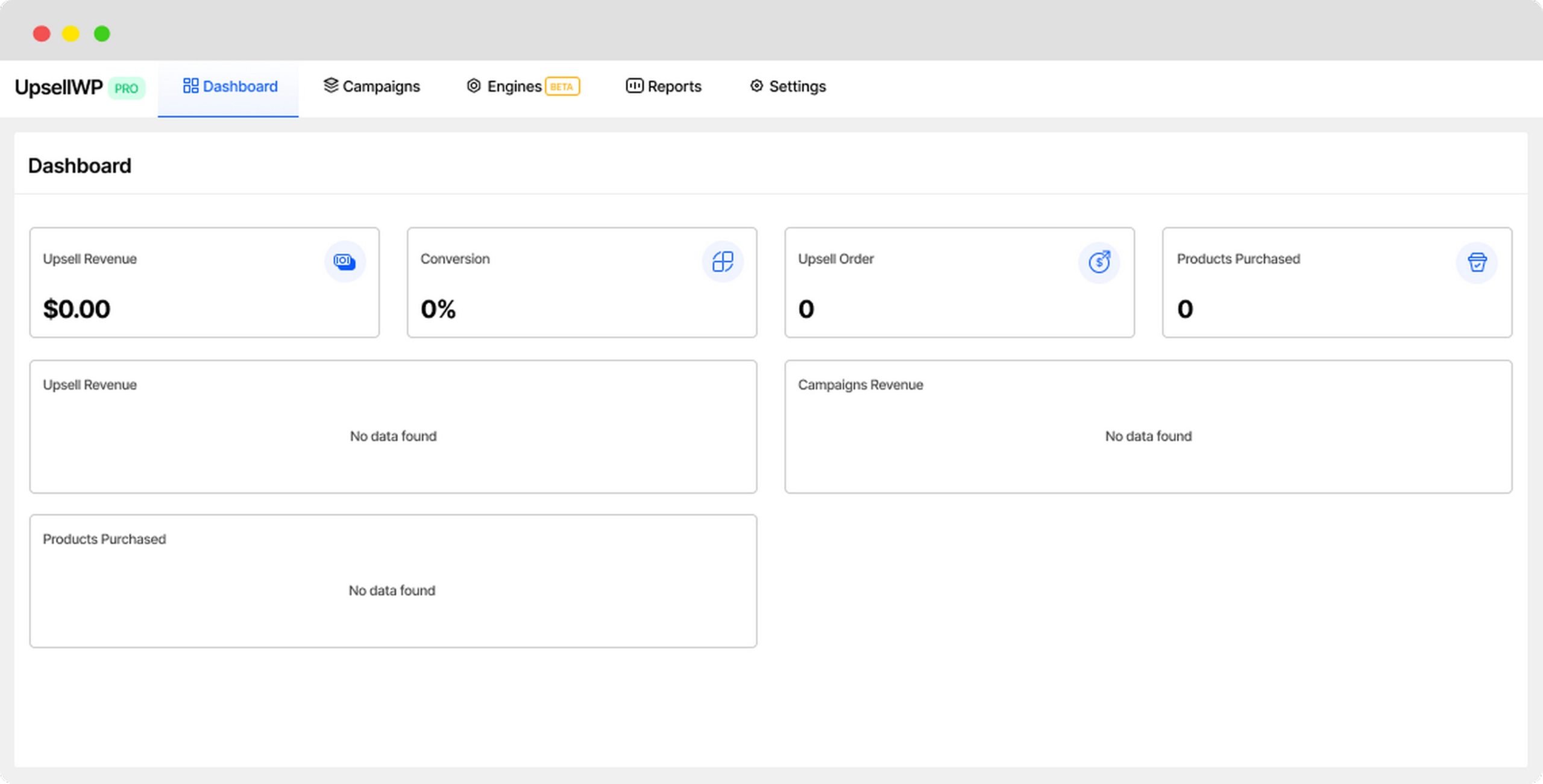Click No data found in Products Purchased panel
The width and height of the screenshot is (1543, 784).
(x=392, y=591)
